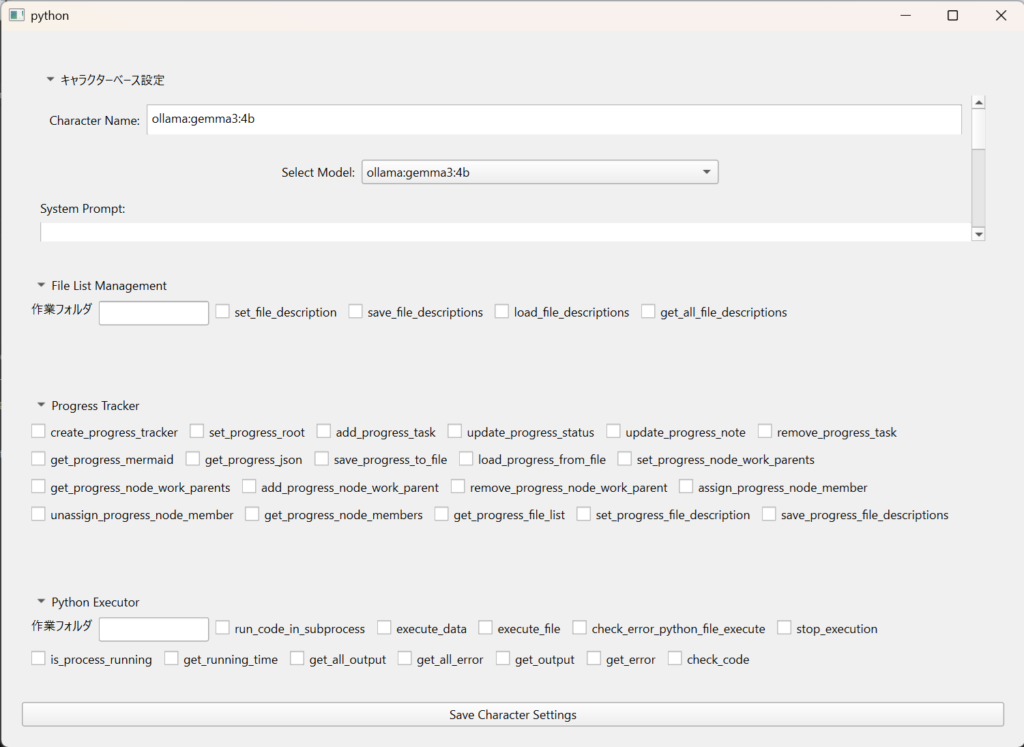The width and height of the screenshot is (1024, 747).
Task: Check the get_all_file_descriptions option
Action: coord(649,312)
